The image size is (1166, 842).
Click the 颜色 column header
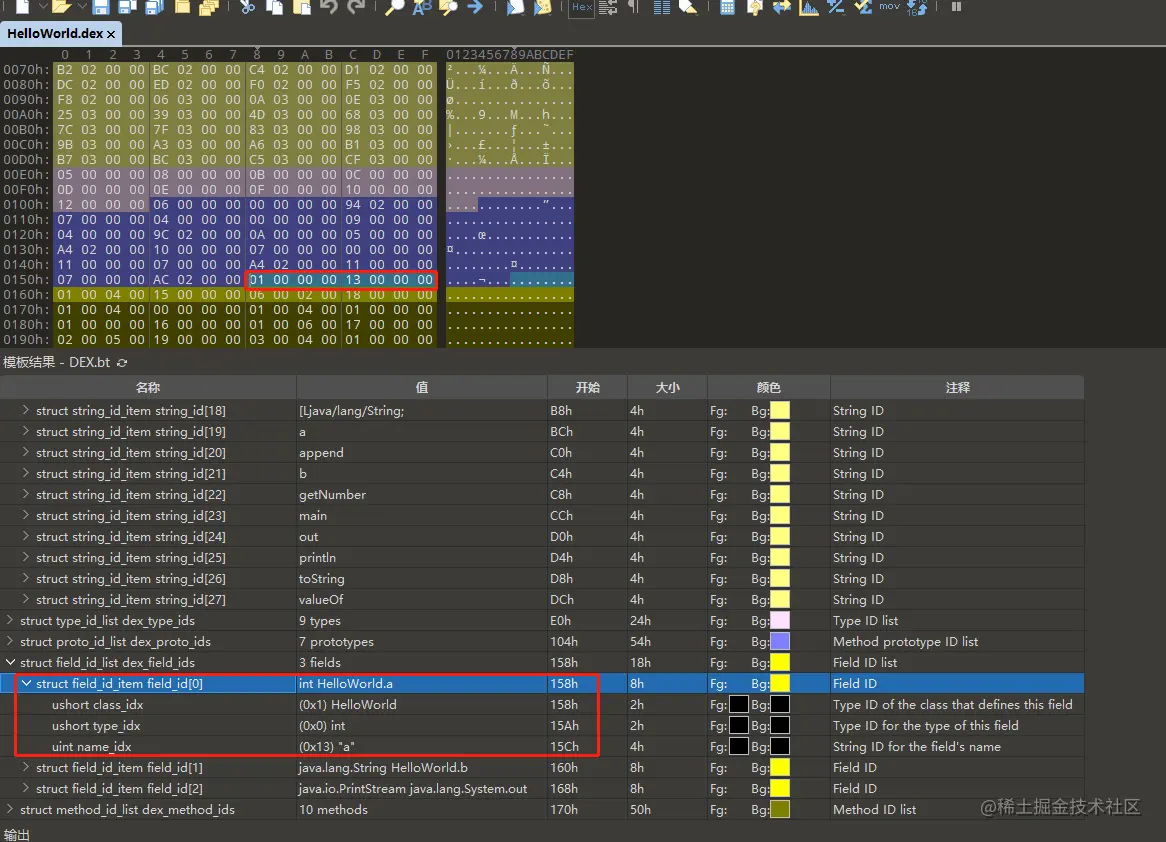point(769,388)
